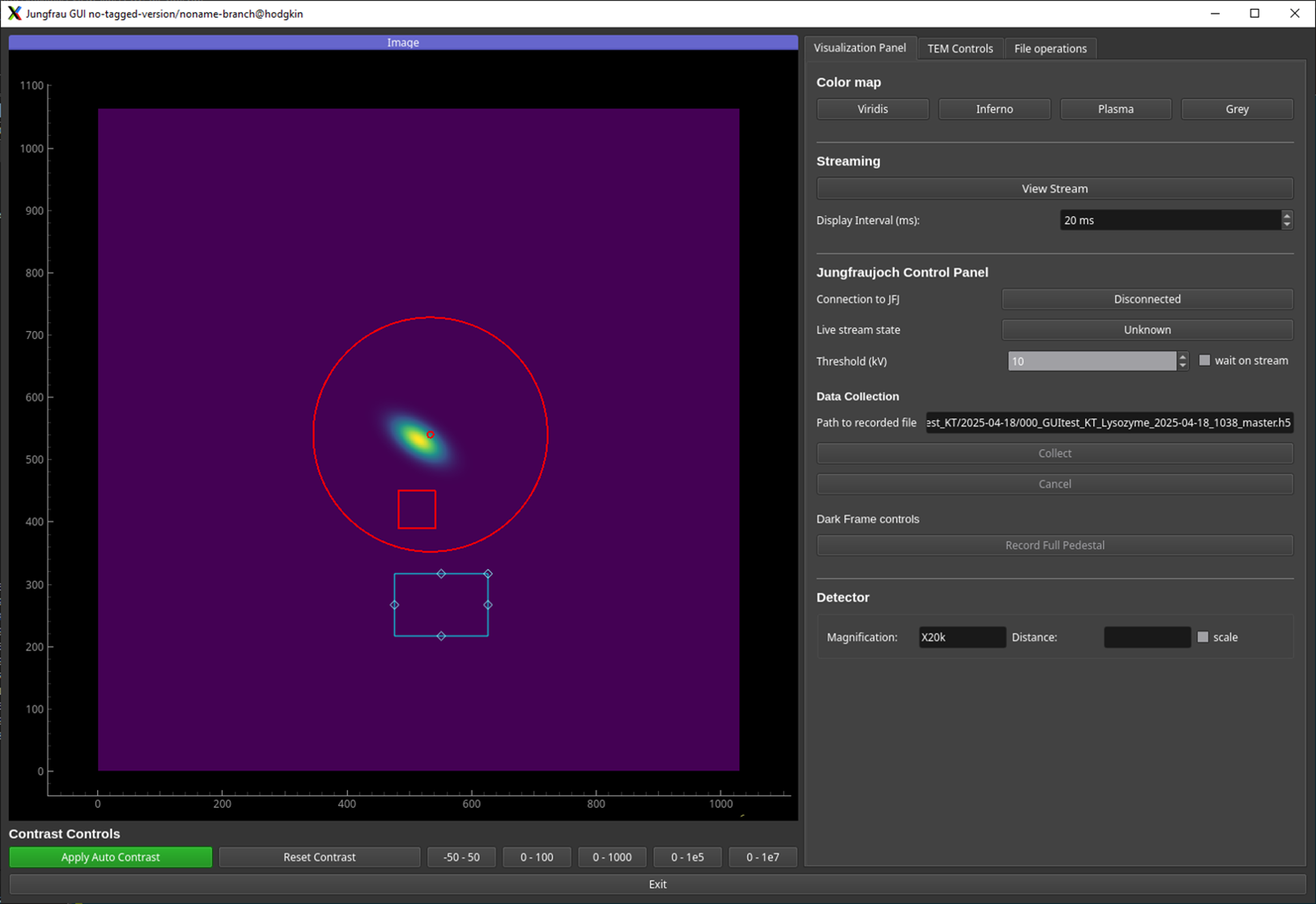
Task: Start viewing the stream with View Stream
Action: [x=1055, y=188]
